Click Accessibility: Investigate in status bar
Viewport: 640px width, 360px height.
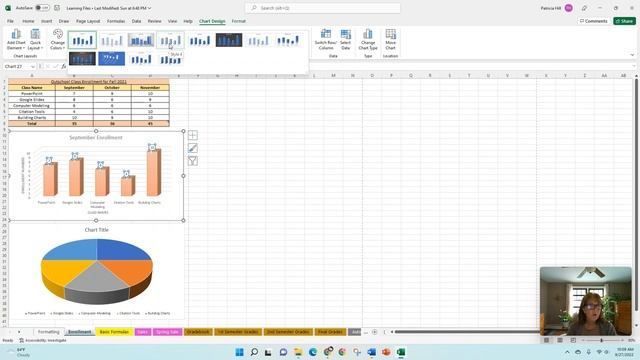click(42, 340)
